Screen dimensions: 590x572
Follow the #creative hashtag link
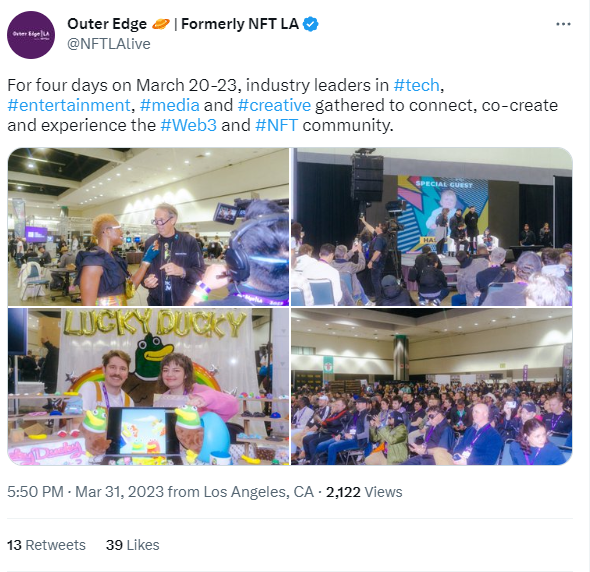[x=274, y=105]
